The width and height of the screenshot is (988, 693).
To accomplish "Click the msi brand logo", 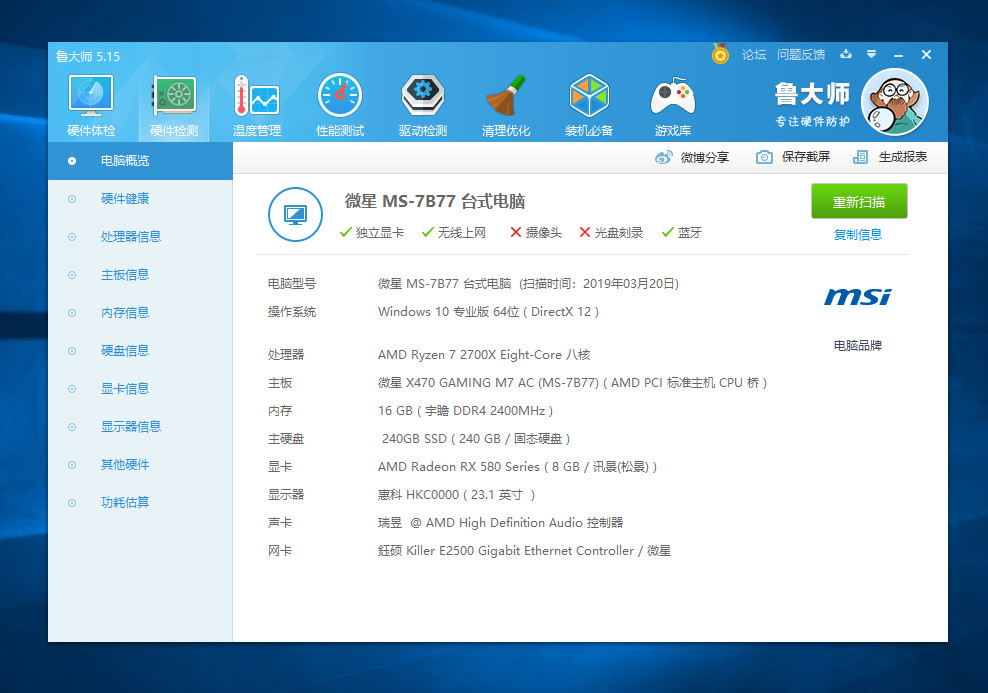I will coord(856,297).
